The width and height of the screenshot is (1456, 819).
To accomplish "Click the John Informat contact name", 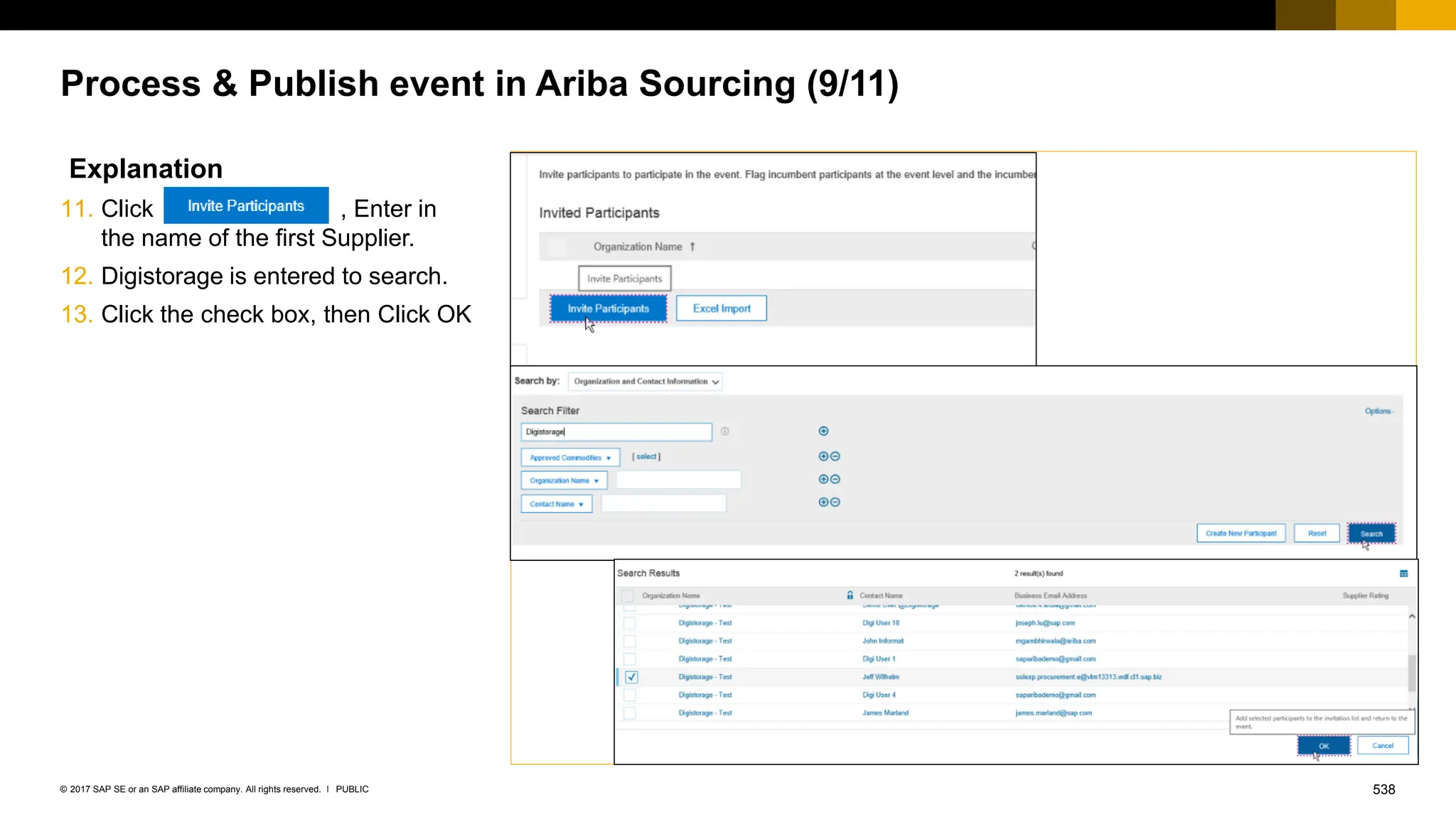I will tap(883, 641).
